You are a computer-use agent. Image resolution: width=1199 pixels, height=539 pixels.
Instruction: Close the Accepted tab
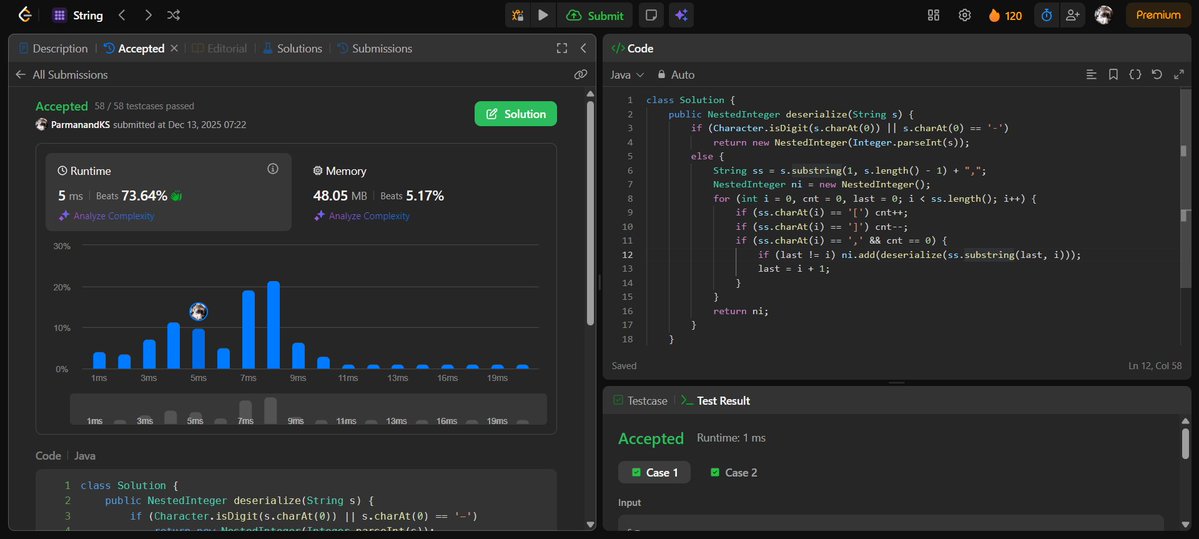(174, 48)
